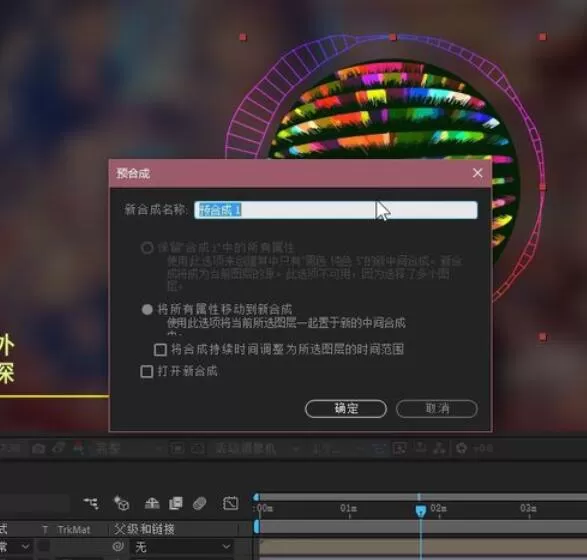Click the TrkMat column header
This screenshot has width=587, height=560.
(74, 530)
